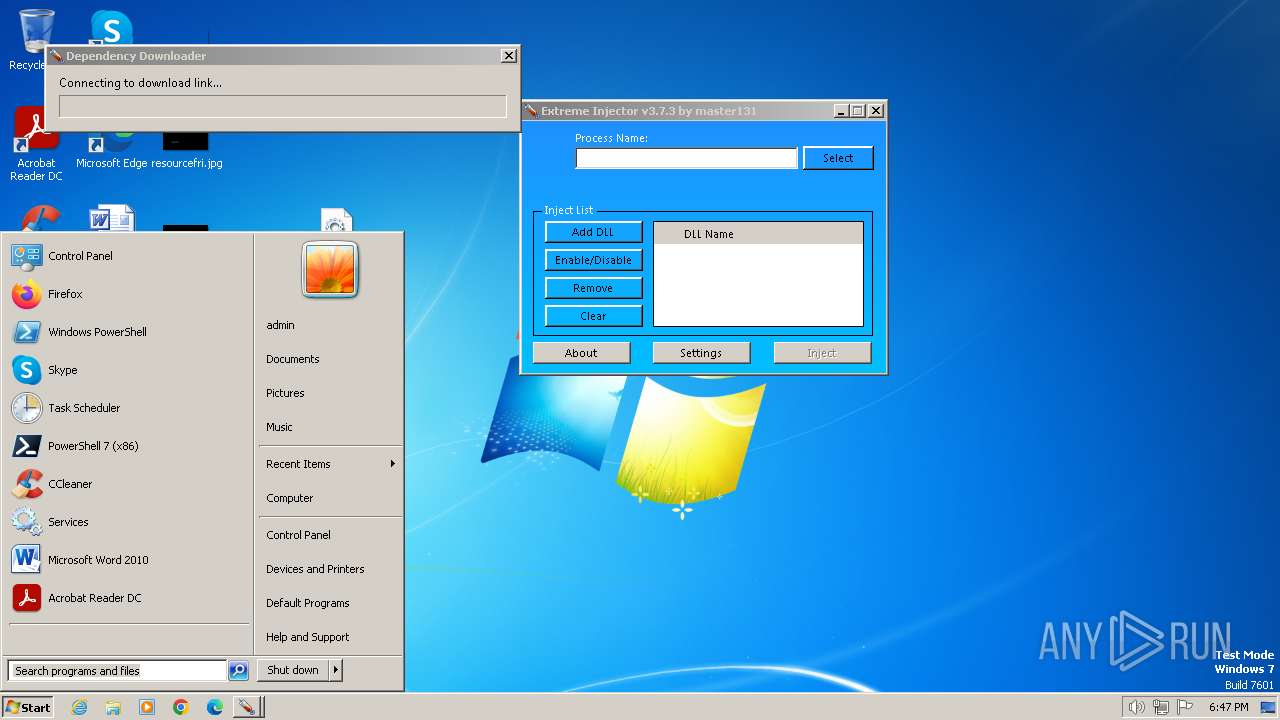Viewport: 1280px width, 720px height.
Task: Switch to Extreme Injector taskbar button
Action: pos(247,707)
